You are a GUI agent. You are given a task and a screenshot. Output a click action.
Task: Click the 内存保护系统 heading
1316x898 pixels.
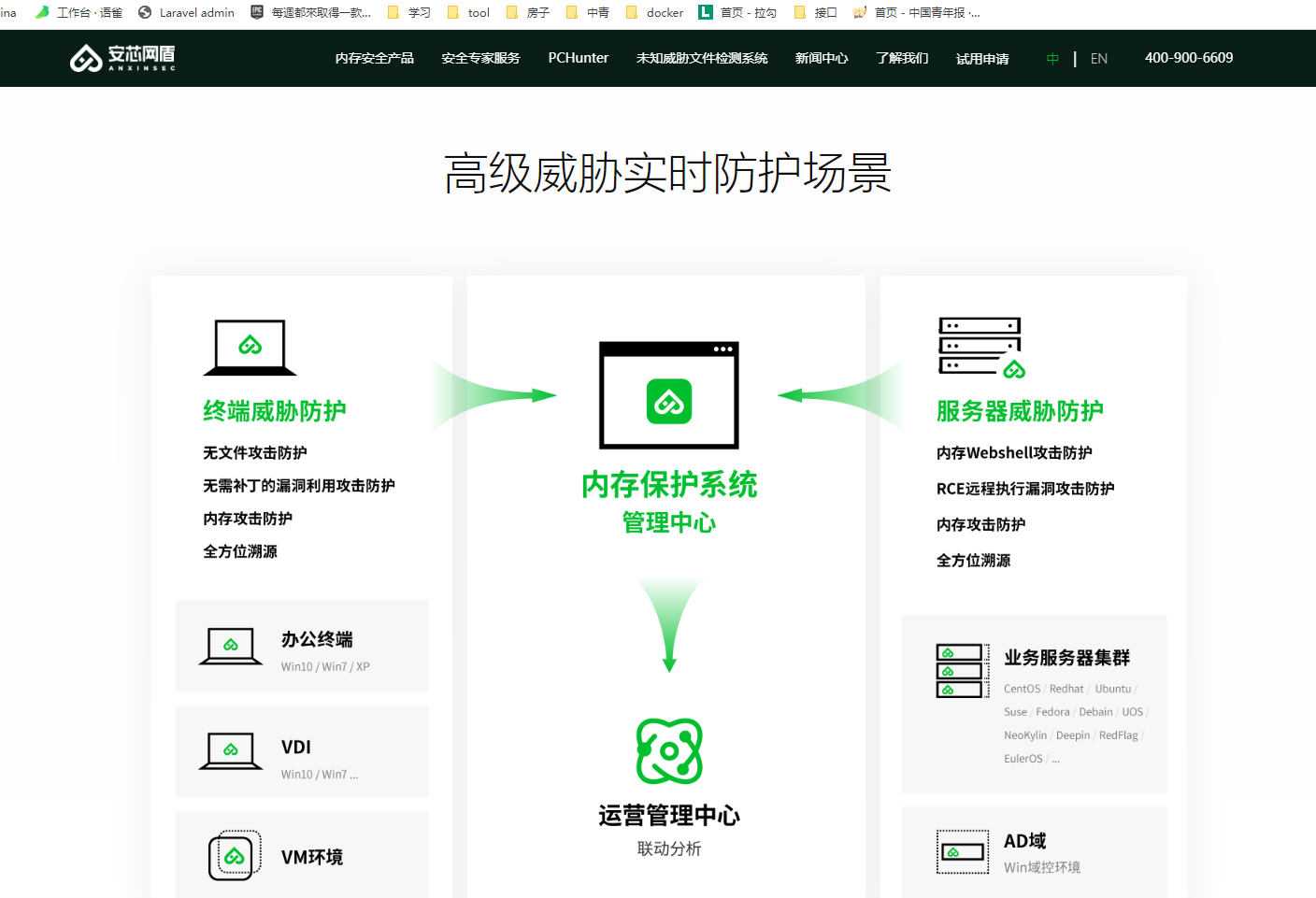point(669,485)
